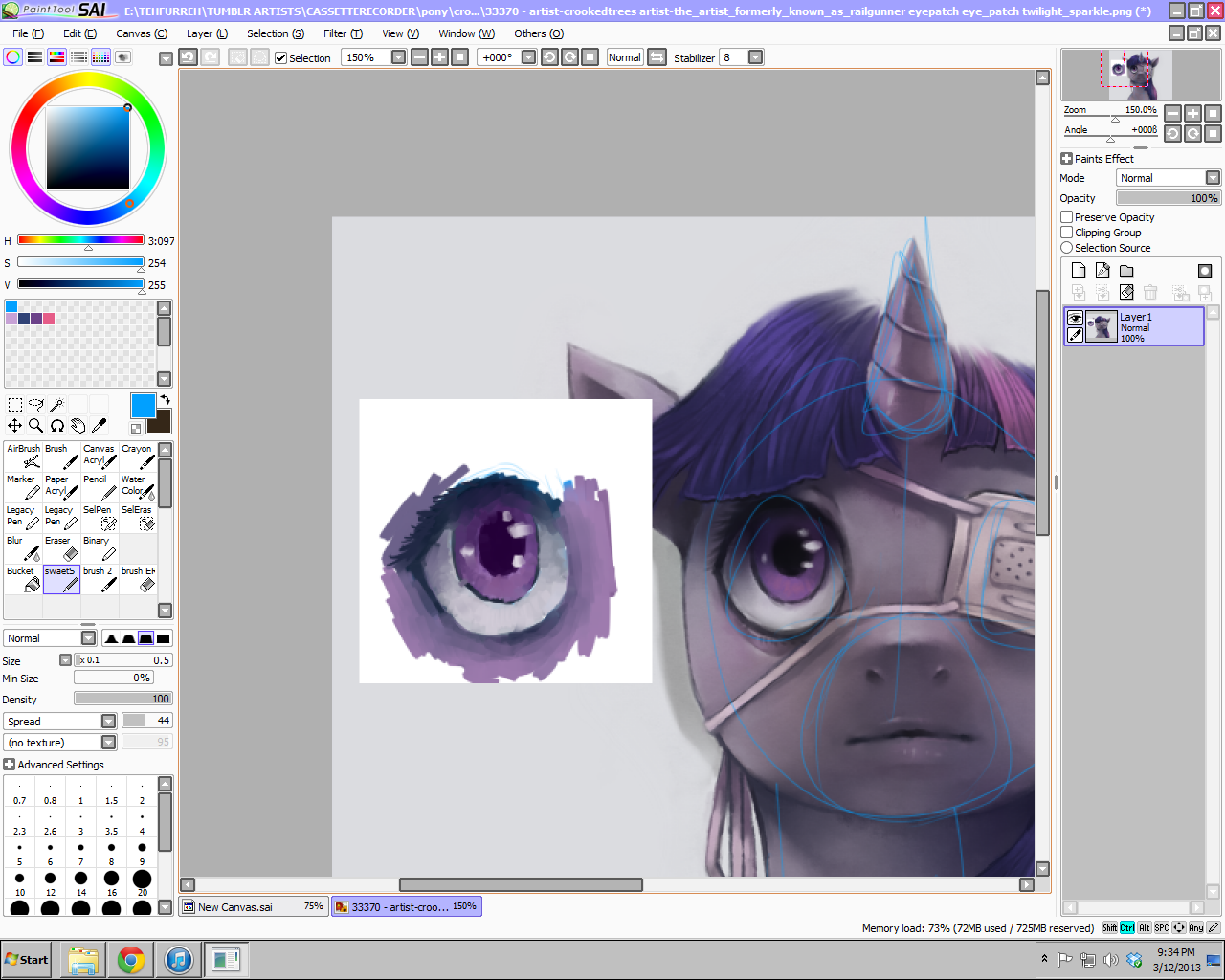
Task: Open the Filter menu
Action: [x=343, y=33]
